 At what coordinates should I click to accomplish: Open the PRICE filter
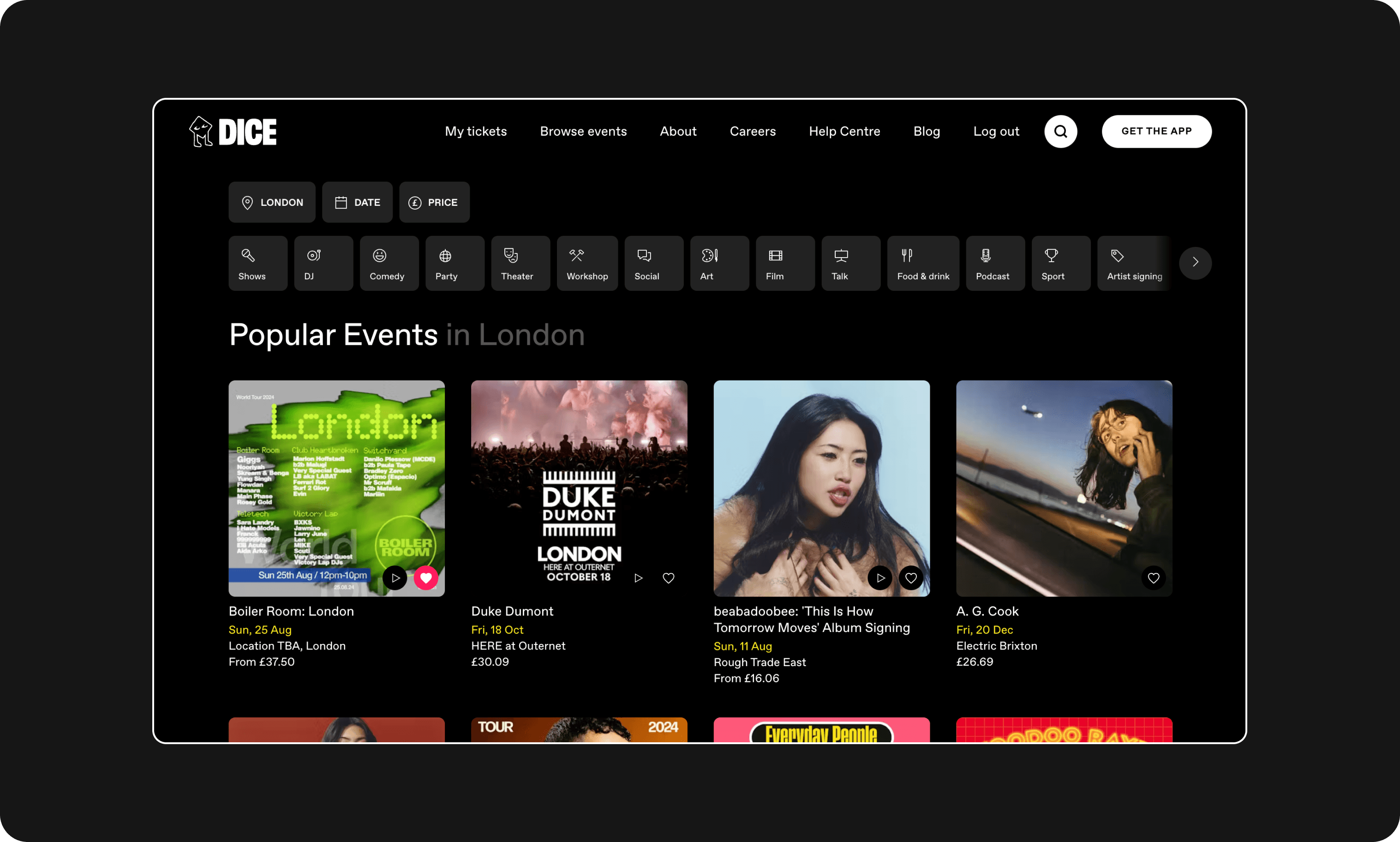pyautogui.click(x=434, y=202)
